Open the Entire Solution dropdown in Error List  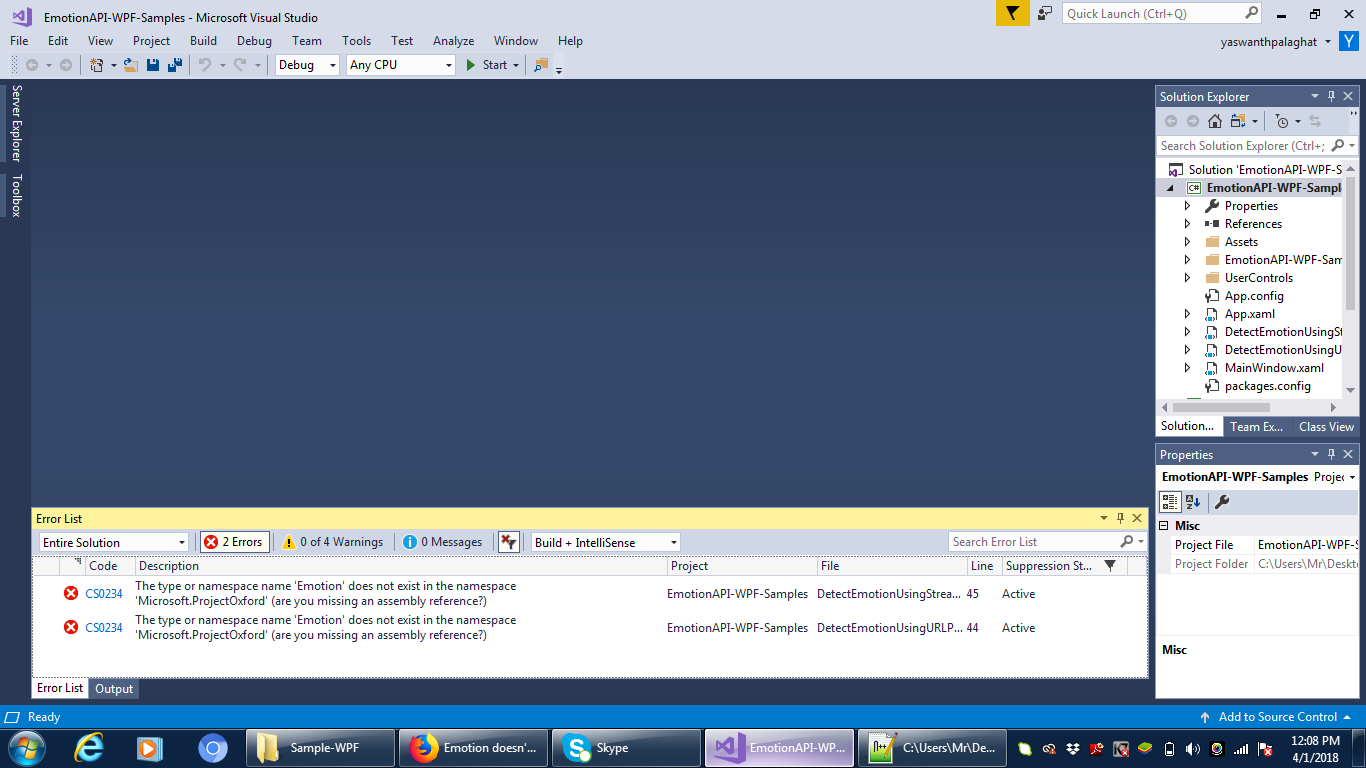tap(112, 541)
